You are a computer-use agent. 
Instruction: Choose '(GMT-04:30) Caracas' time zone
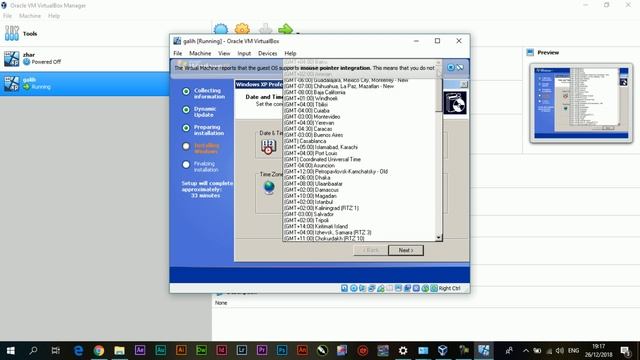click(x=308, y=129)
